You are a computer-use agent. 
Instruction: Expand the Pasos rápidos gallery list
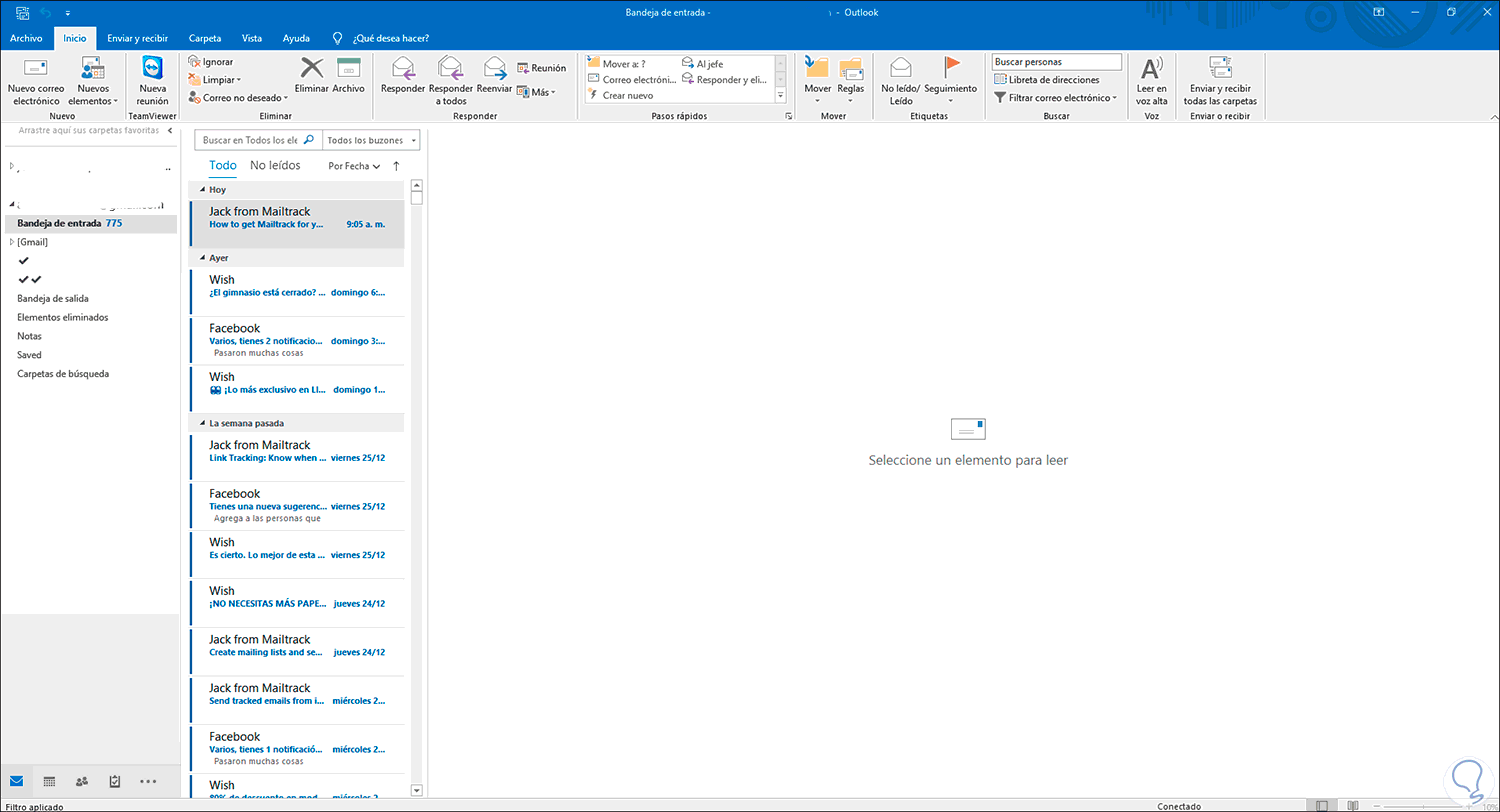[780, 96]
